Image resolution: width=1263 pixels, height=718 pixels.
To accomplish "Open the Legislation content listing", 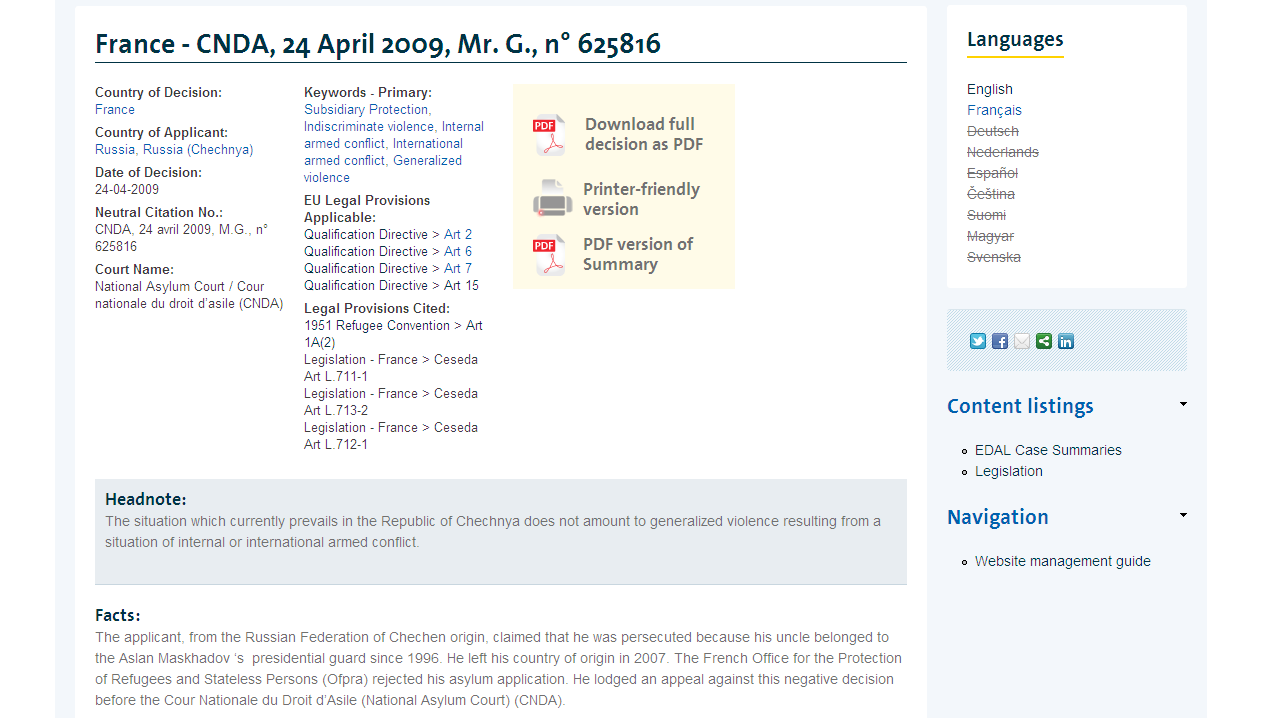I will coord(1009,471).
